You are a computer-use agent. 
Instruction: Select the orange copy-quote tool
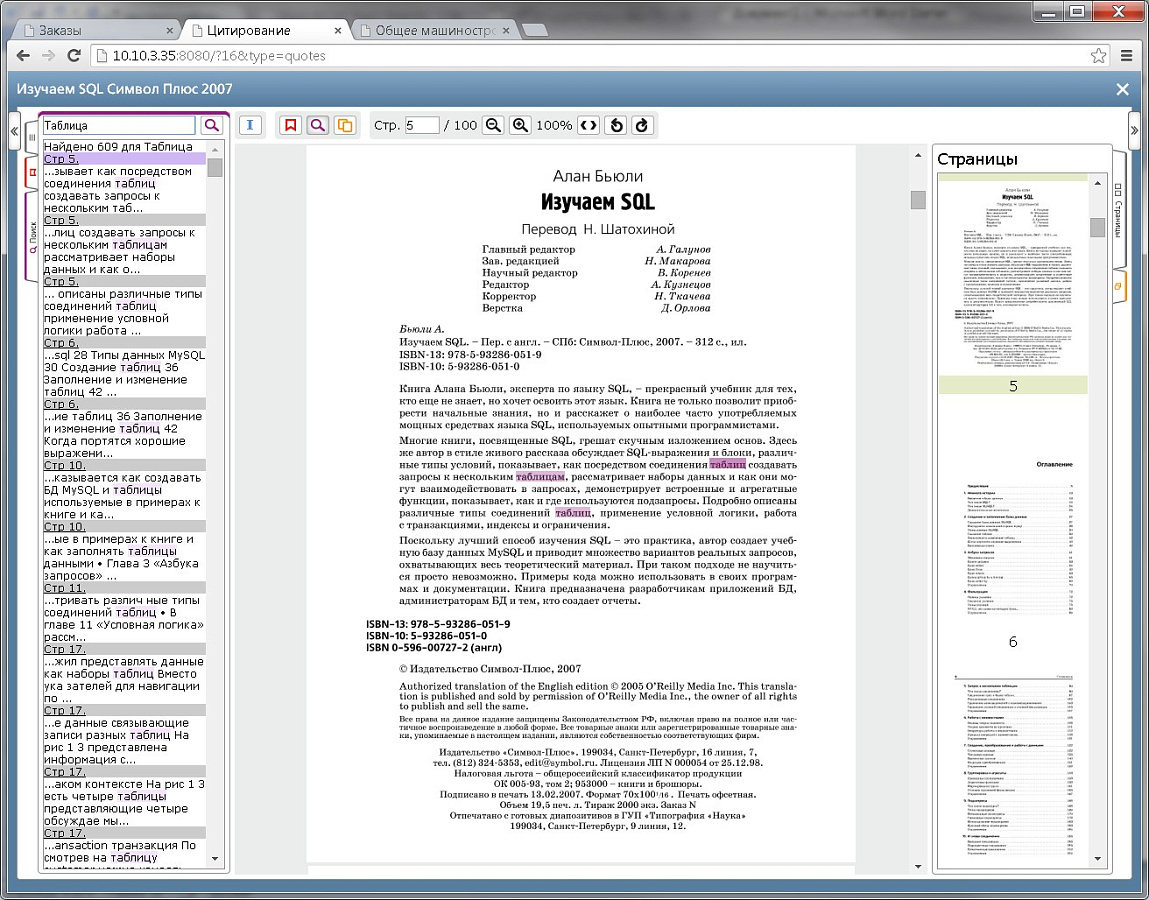tap(344, 125)
